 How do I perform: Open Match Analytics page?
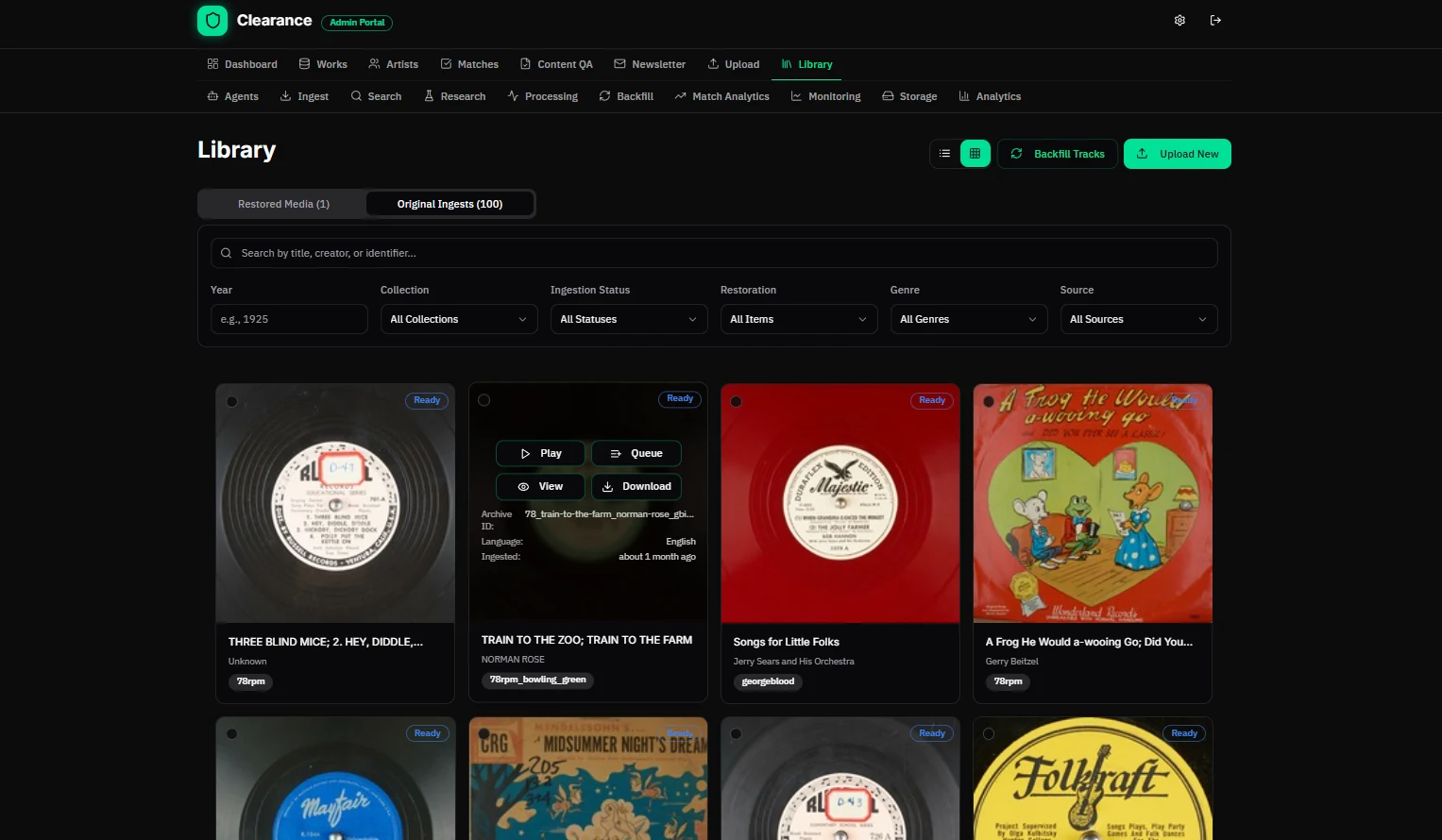pyautogui.click(x=721, y=96)
